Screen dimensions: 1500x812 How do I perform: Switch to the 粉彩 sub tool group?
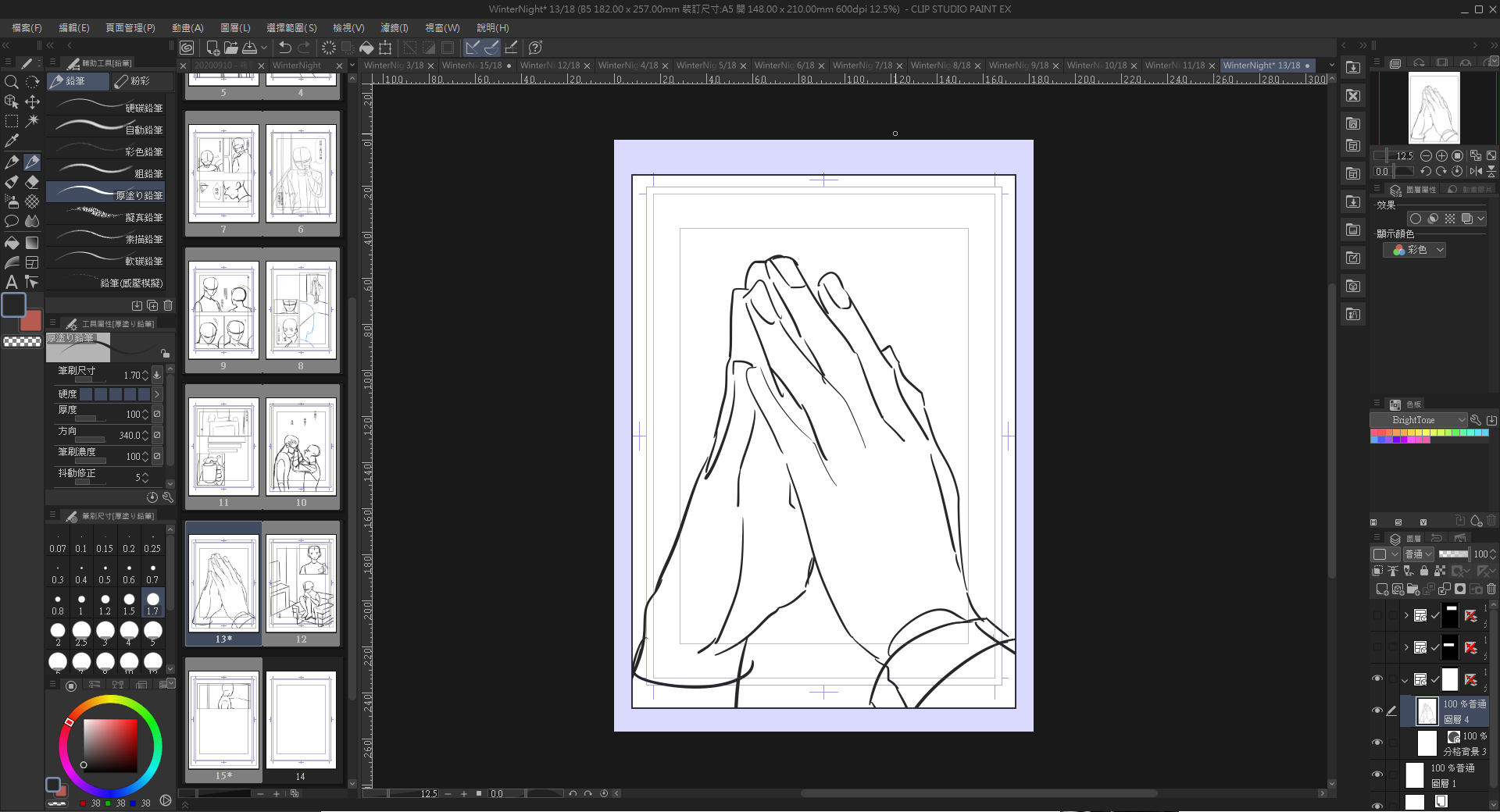pos(133,81)
